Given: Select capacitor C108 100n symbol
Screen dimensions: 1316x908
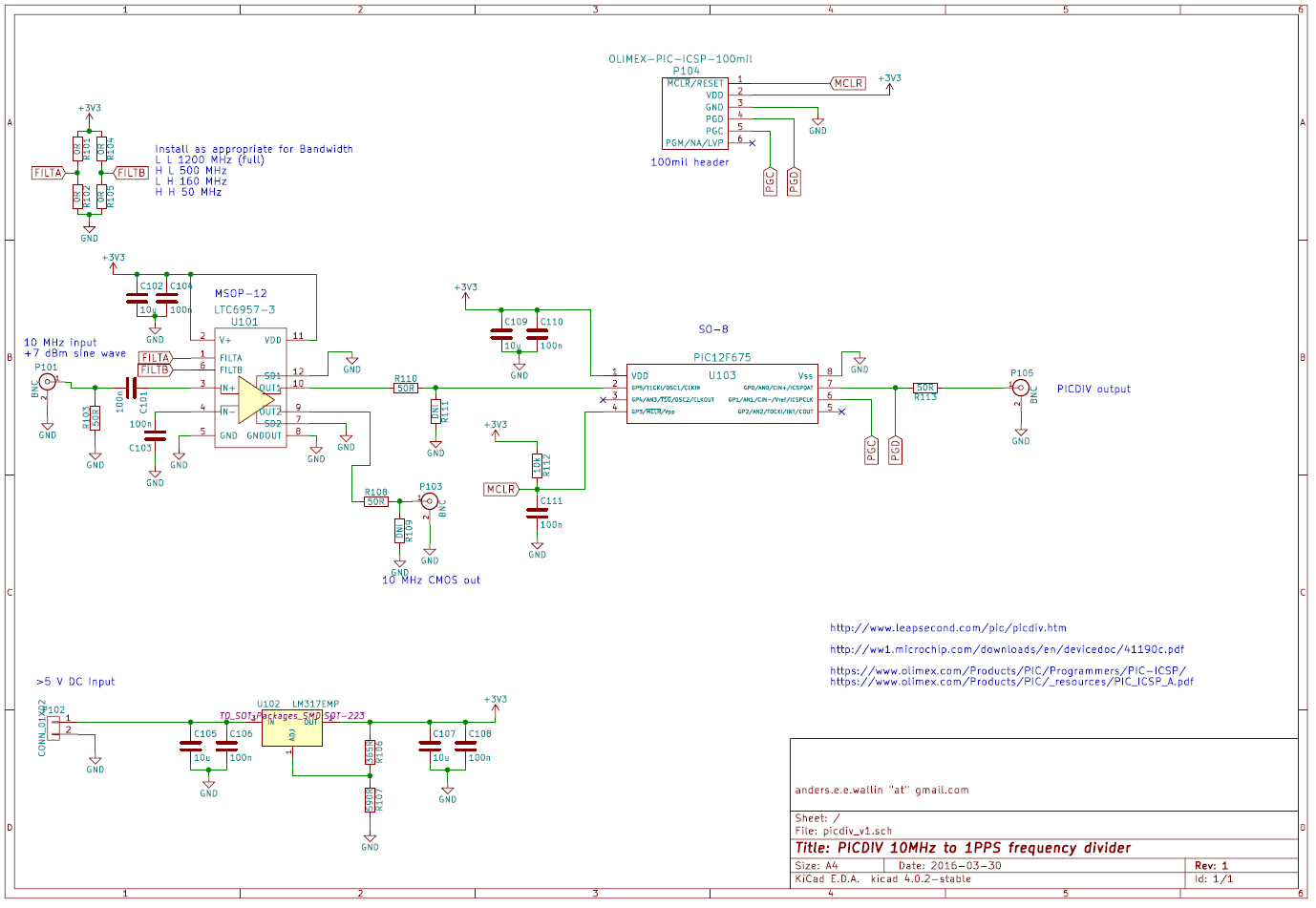Looking at the screenshot, I should pyautogui.click(x=466, y=746).
